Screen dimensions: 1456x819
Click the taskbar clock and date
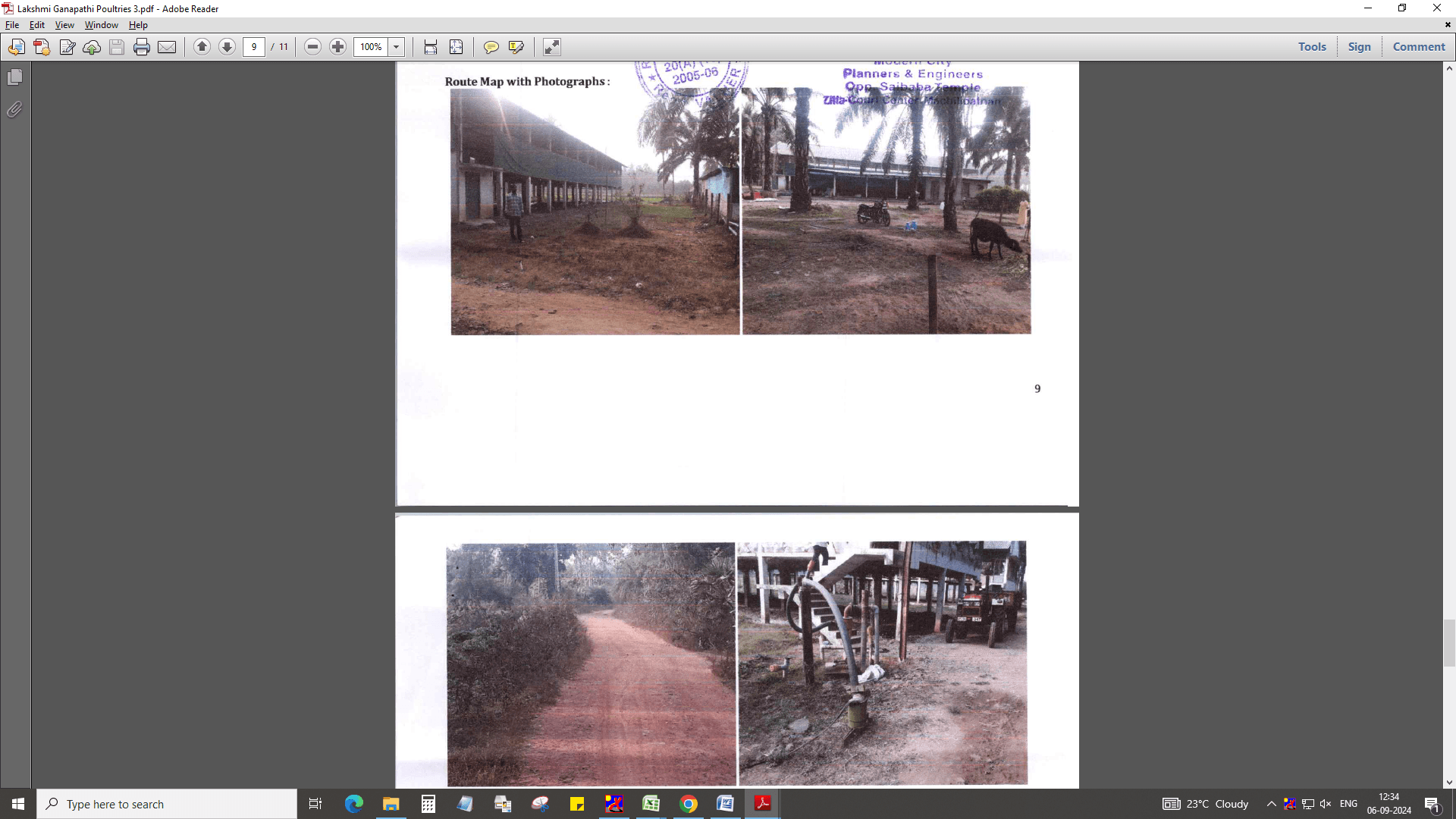[1389, 804]
